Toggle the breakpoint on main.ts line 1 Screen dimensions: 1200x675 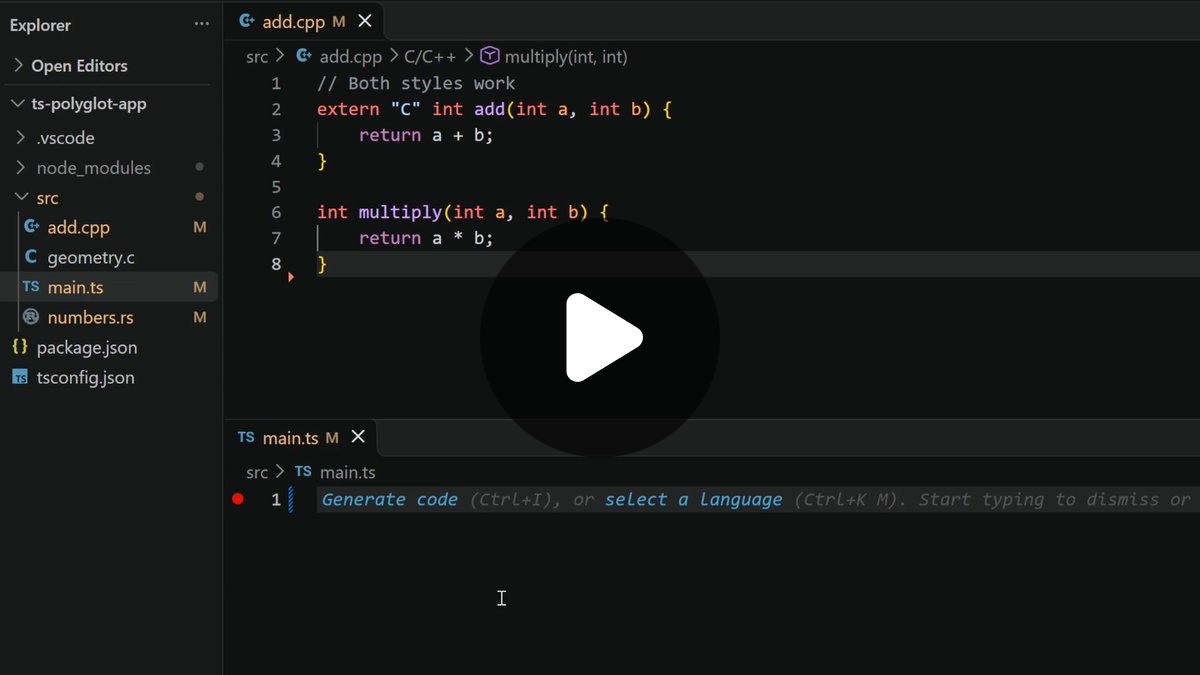point(238,499)
